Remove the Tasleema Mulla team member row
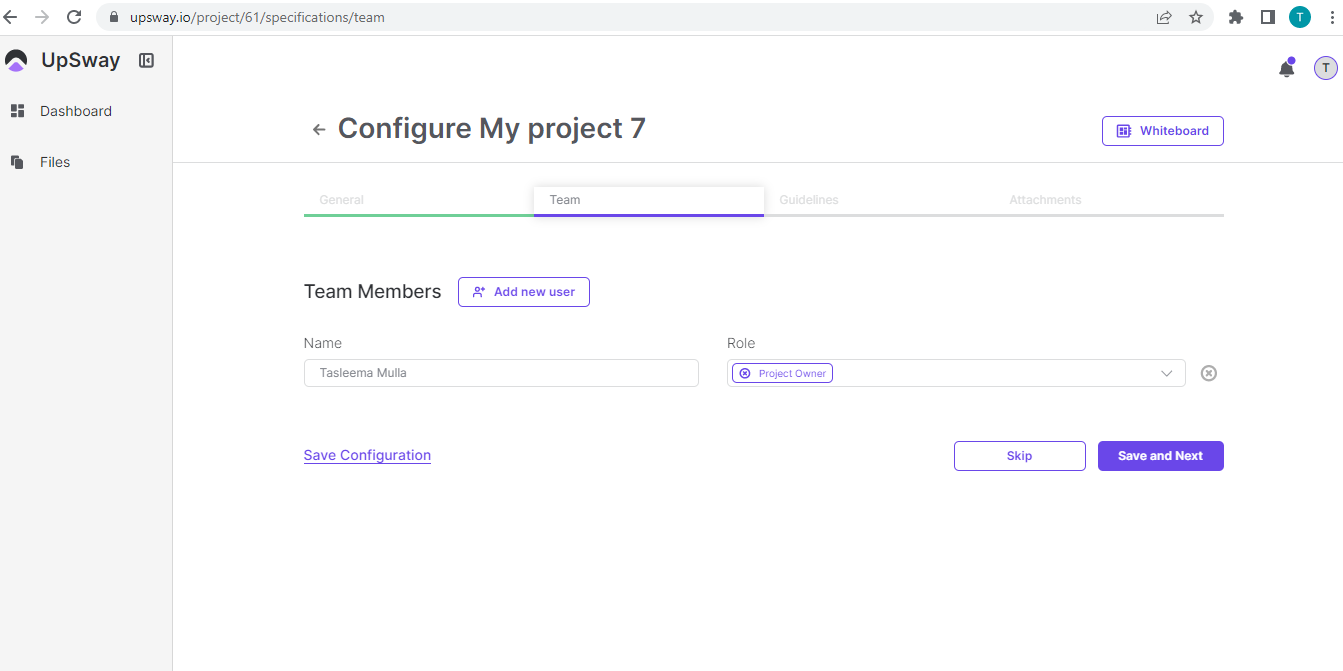The width and height of the screenshot is (1343, 671). [x=1208, y=373]
